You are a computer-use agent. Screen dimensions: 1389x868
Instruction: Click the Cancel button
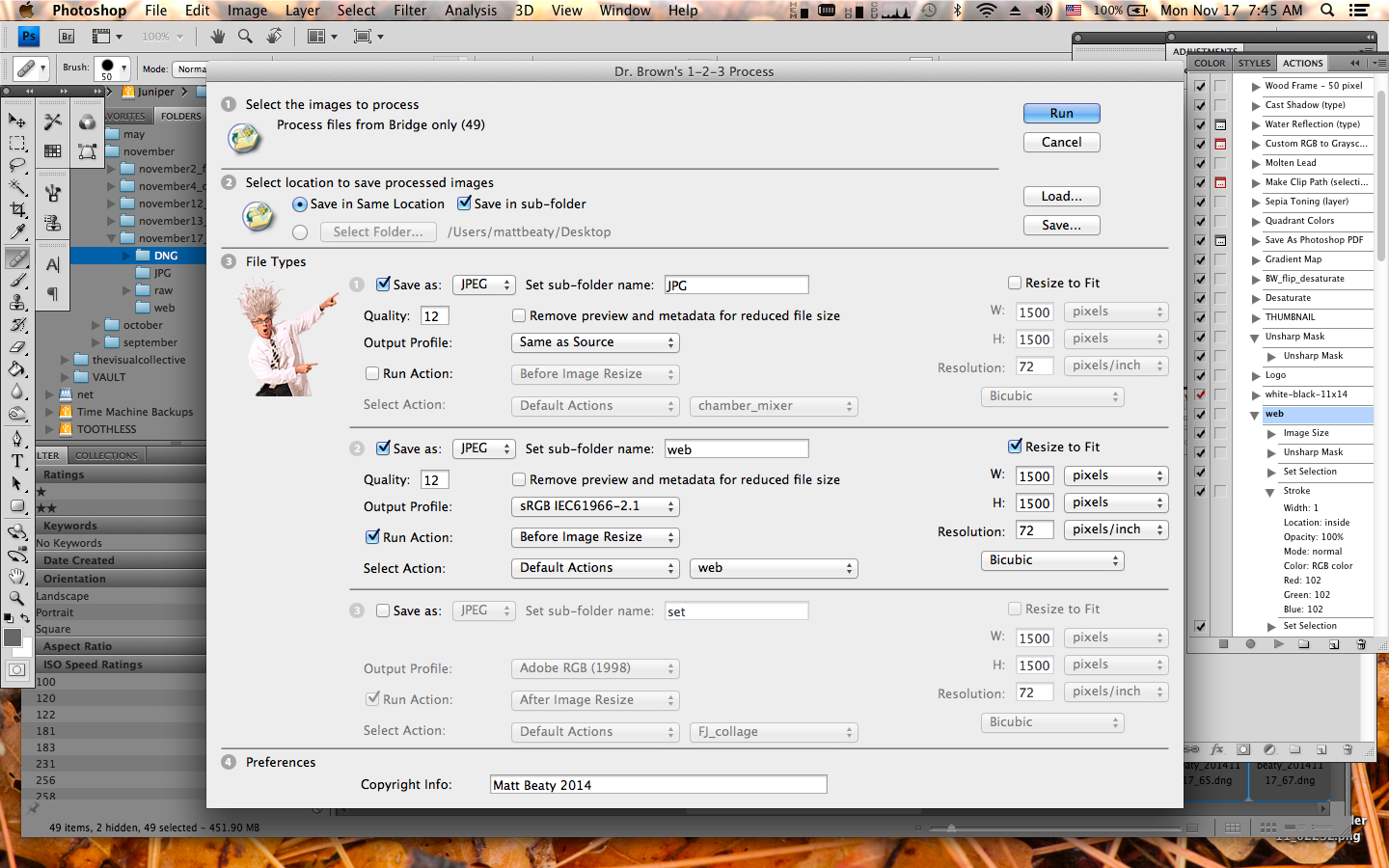pyautogui.click(x=1062, y=142)
